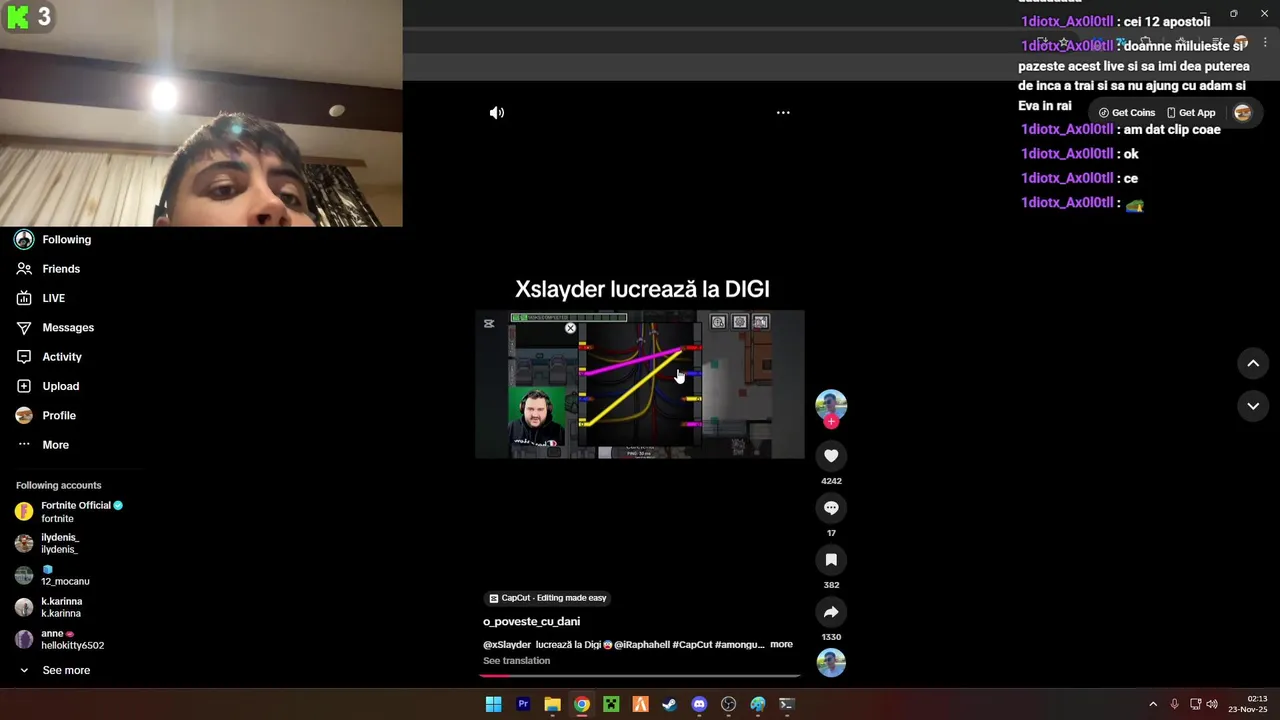1280x720 pixels.
Task: Mute the TikTok video with the speaker icon
Action: click(x=497, y=113)
